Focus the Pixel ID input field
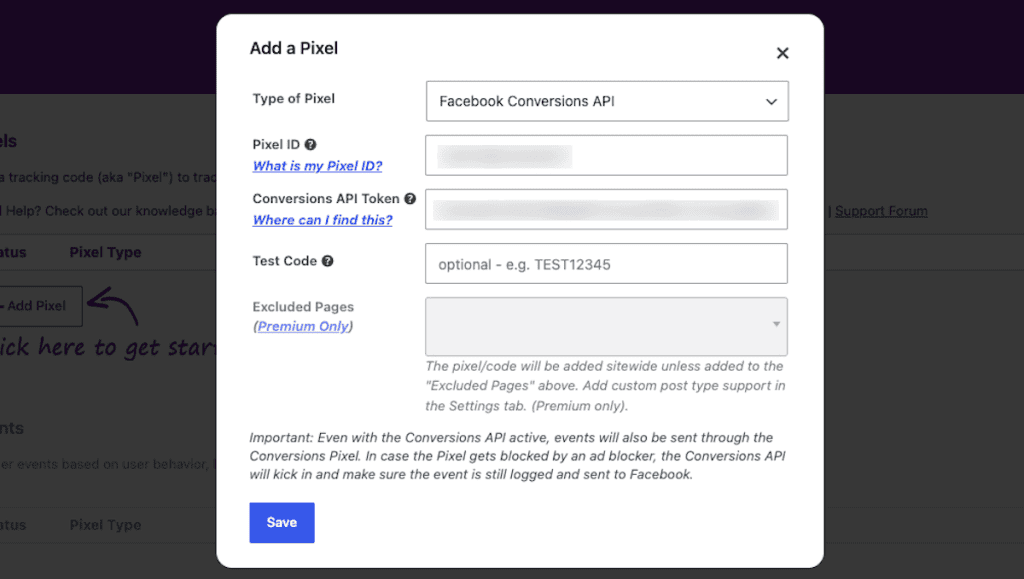1024x579 pixels. pos(606,155)
